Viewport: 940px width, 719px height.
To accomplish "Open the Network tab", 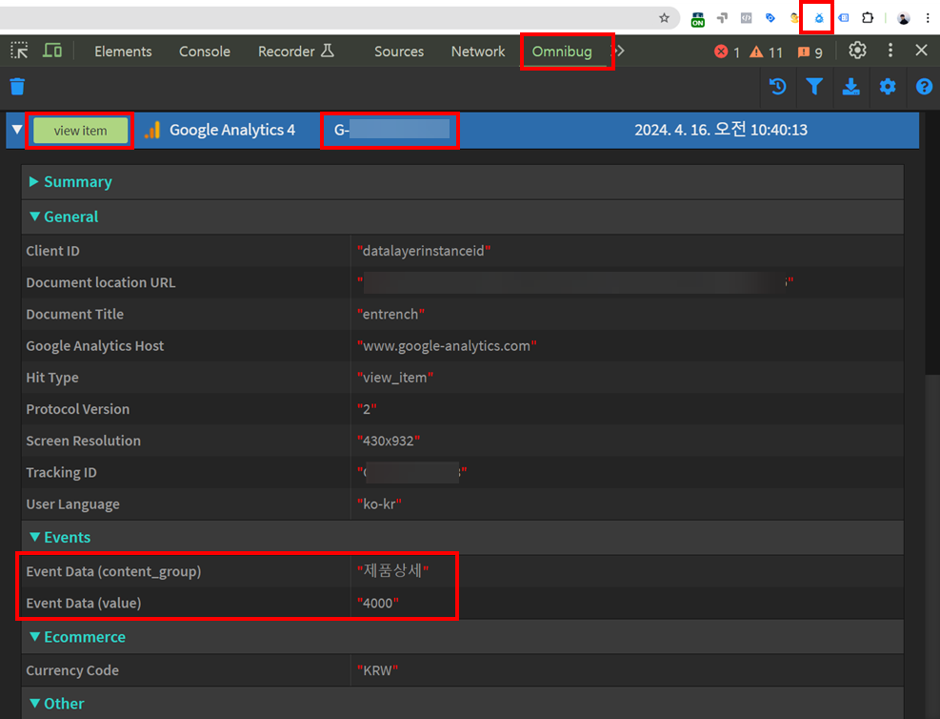I will 478,52.
